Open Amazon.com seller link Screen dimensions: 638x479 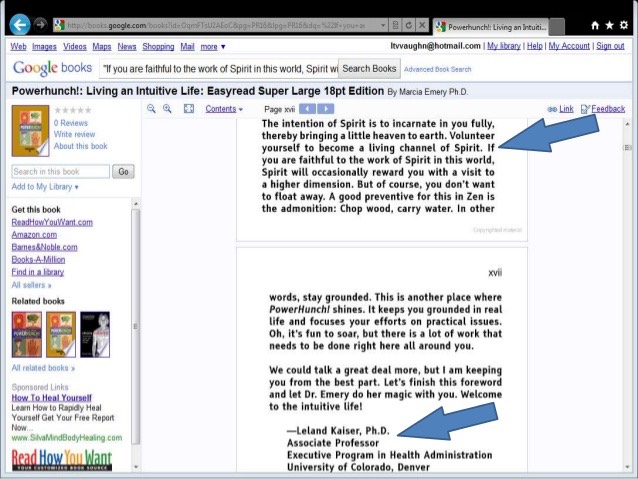(x=34, y=235)
